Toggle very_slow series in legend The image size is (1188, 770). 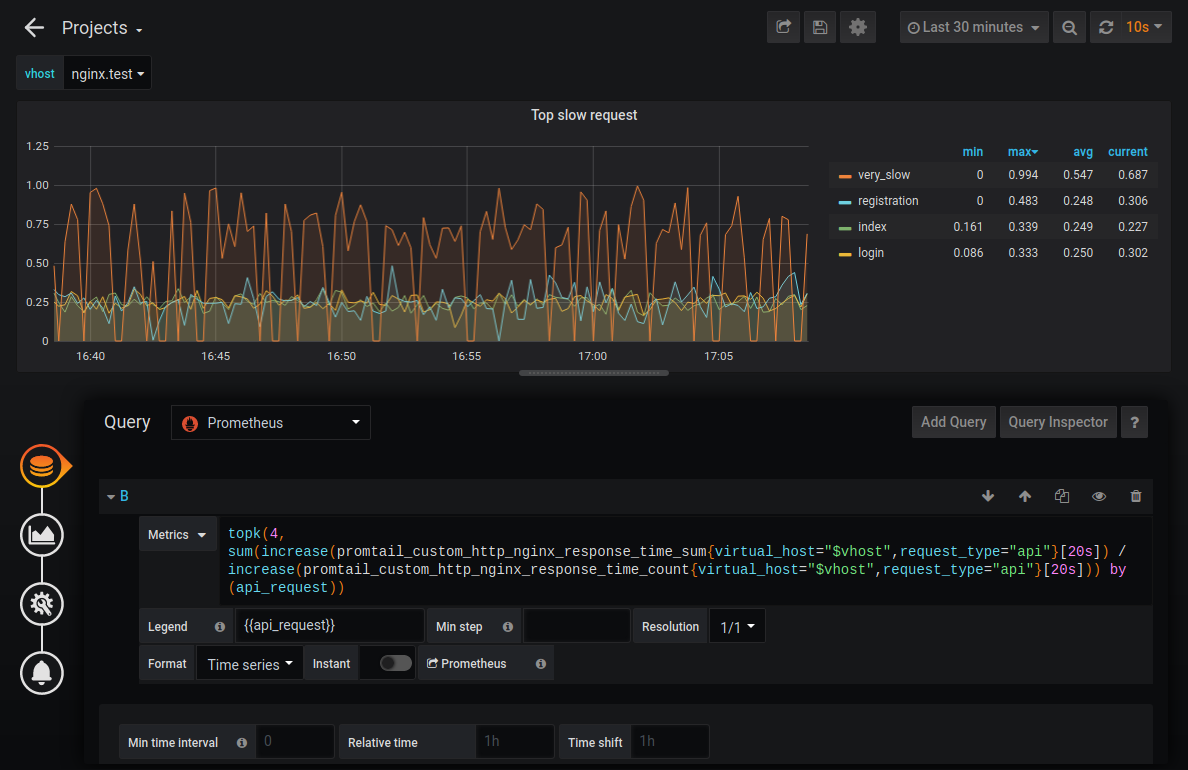tap(883, 175)
